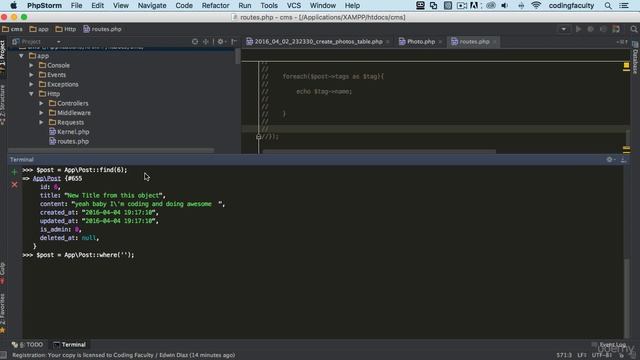The image size is (640, 360).
Task: Open the run configuration dropdown
Action: point(564,29)
